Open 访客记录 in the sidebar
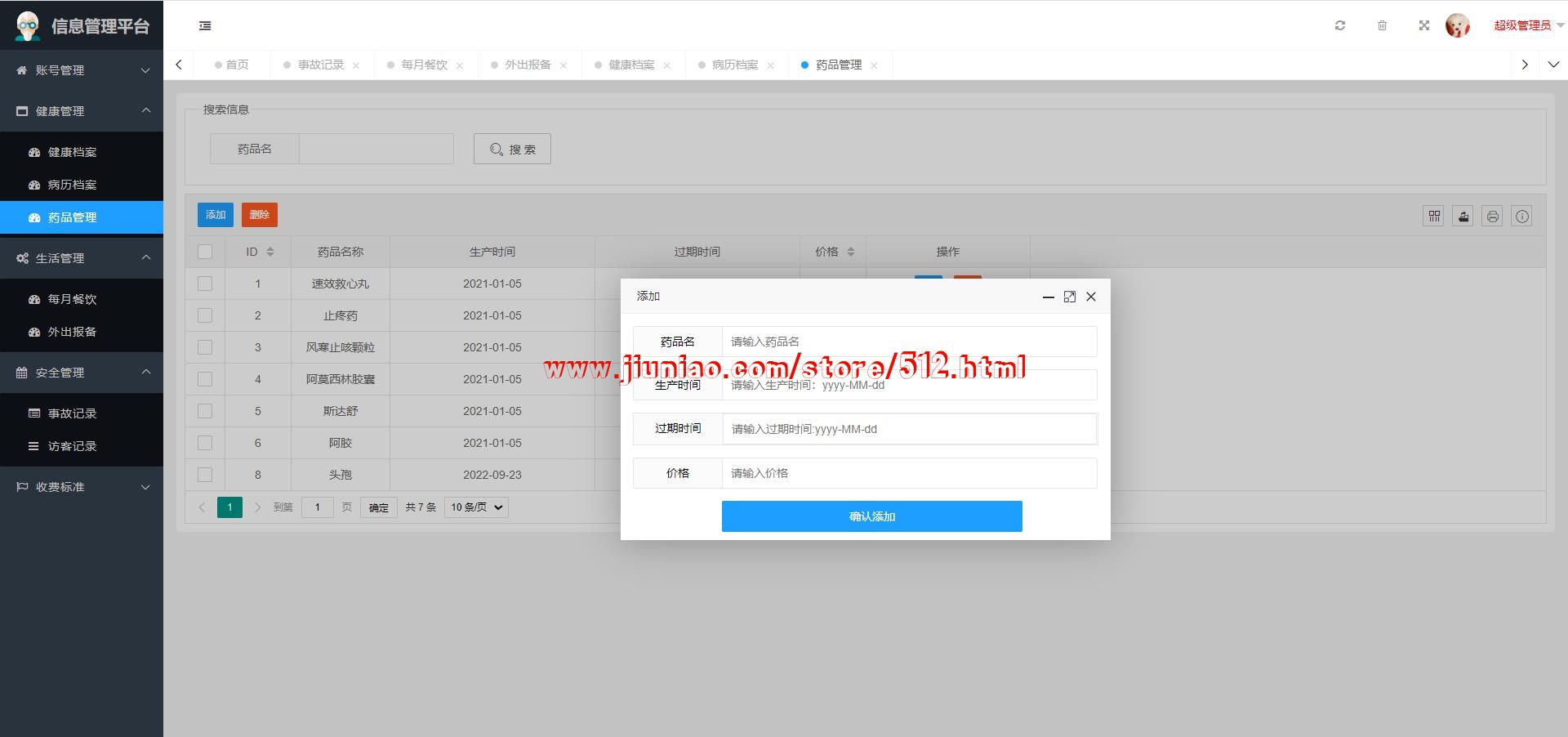1568x737 pixels. [x=82, y=446]
